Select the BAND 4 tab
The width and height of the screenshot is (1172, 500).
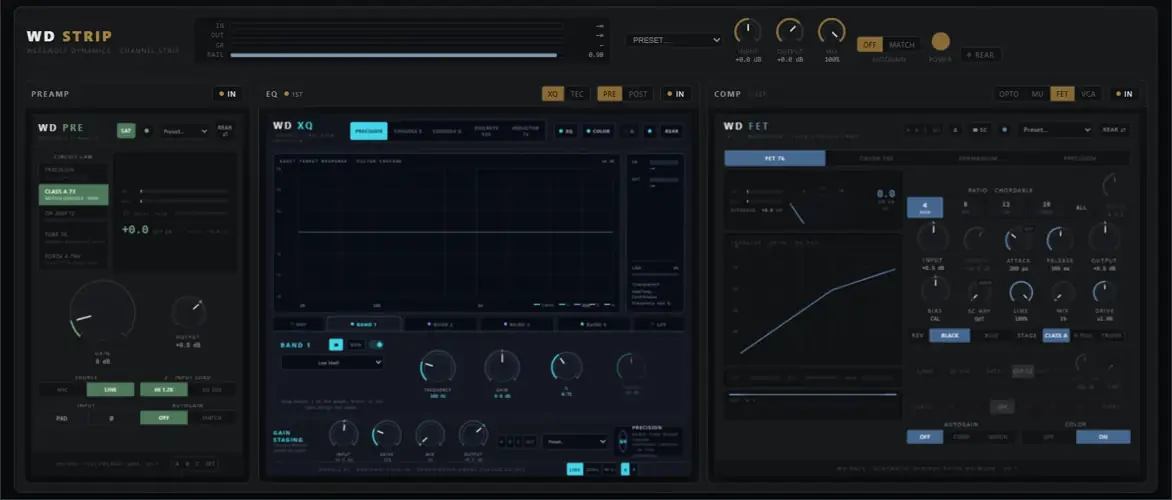pyautogui.click(x=593, y=324)
